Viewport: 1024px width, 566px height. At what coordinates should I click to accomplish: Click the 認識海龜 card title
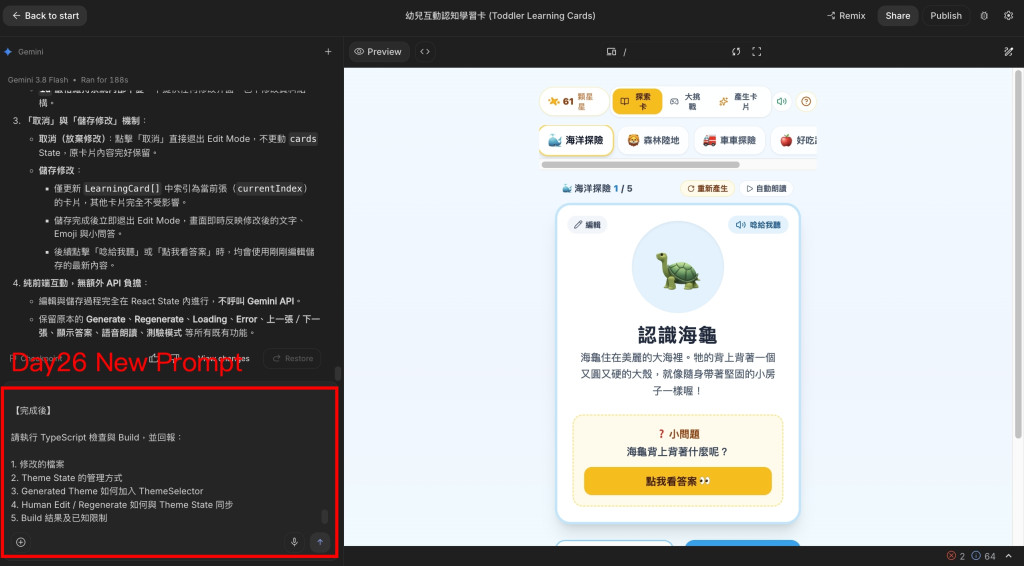point(678,335)
